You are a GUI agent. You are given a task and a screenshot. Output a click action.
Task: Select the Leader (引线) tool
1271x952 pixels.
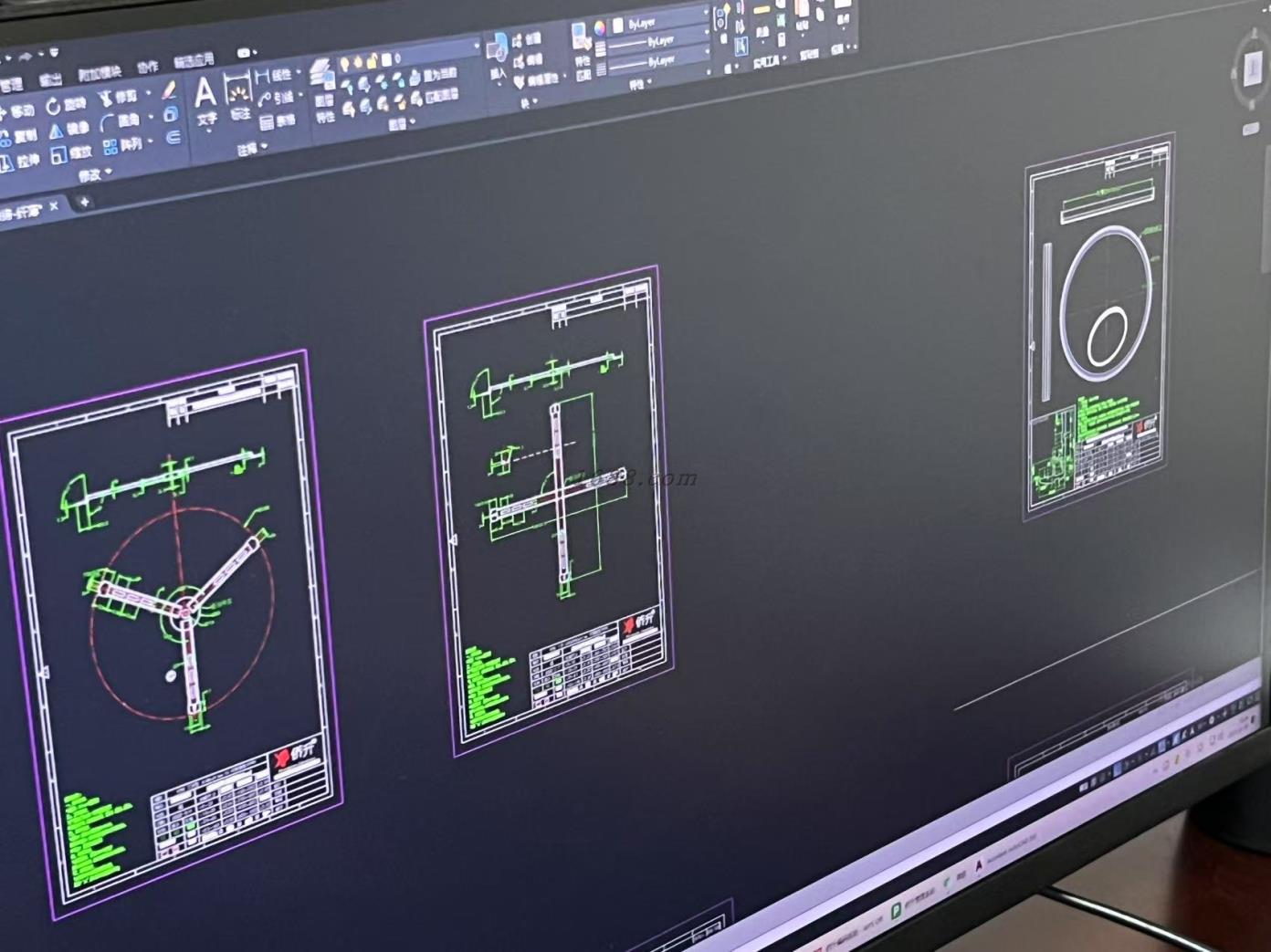[276, 98]
